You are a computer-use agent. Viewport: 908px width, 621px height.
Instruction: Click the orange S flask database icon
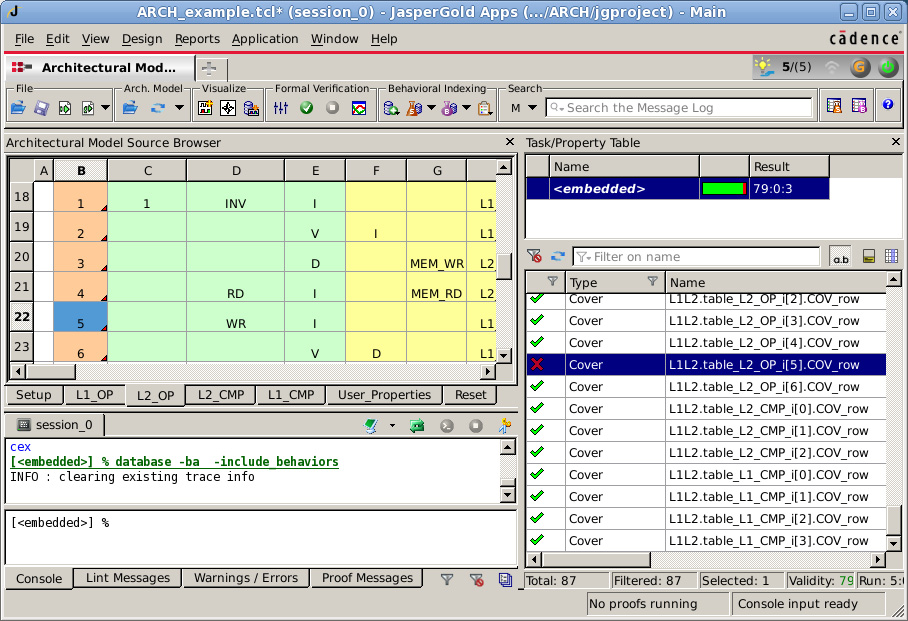414,108
